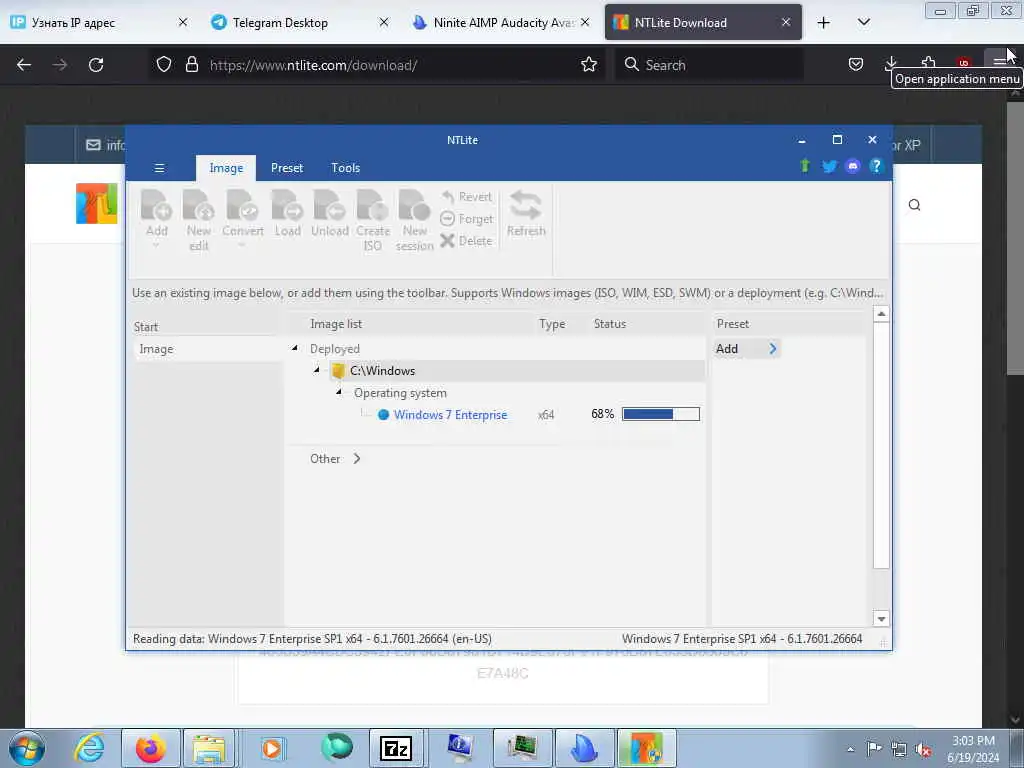
Task: Expand the Other section chevron
Action: click(357, 458)
